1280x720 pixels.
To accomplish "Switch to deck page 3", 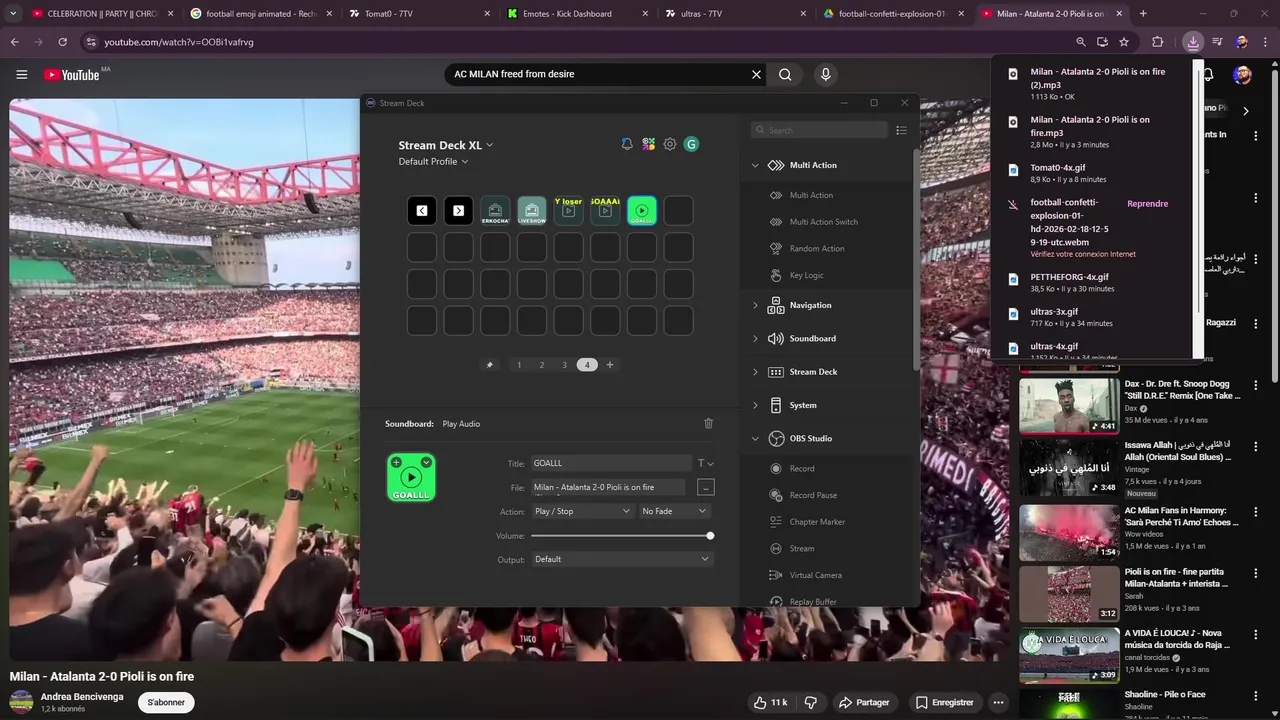I will 564,365.
